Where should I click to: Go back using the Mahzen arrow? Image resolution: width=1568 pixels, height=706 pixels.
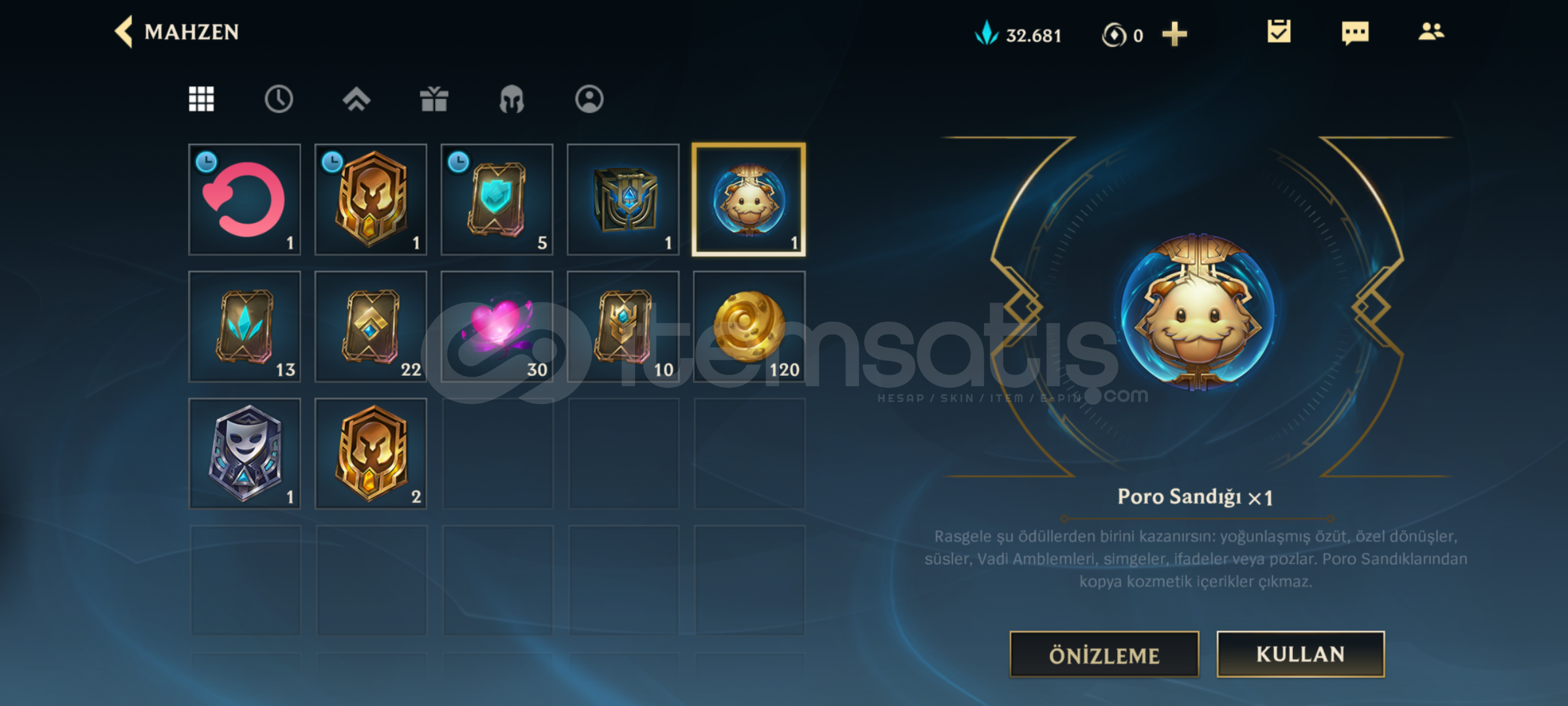point(124,31)
